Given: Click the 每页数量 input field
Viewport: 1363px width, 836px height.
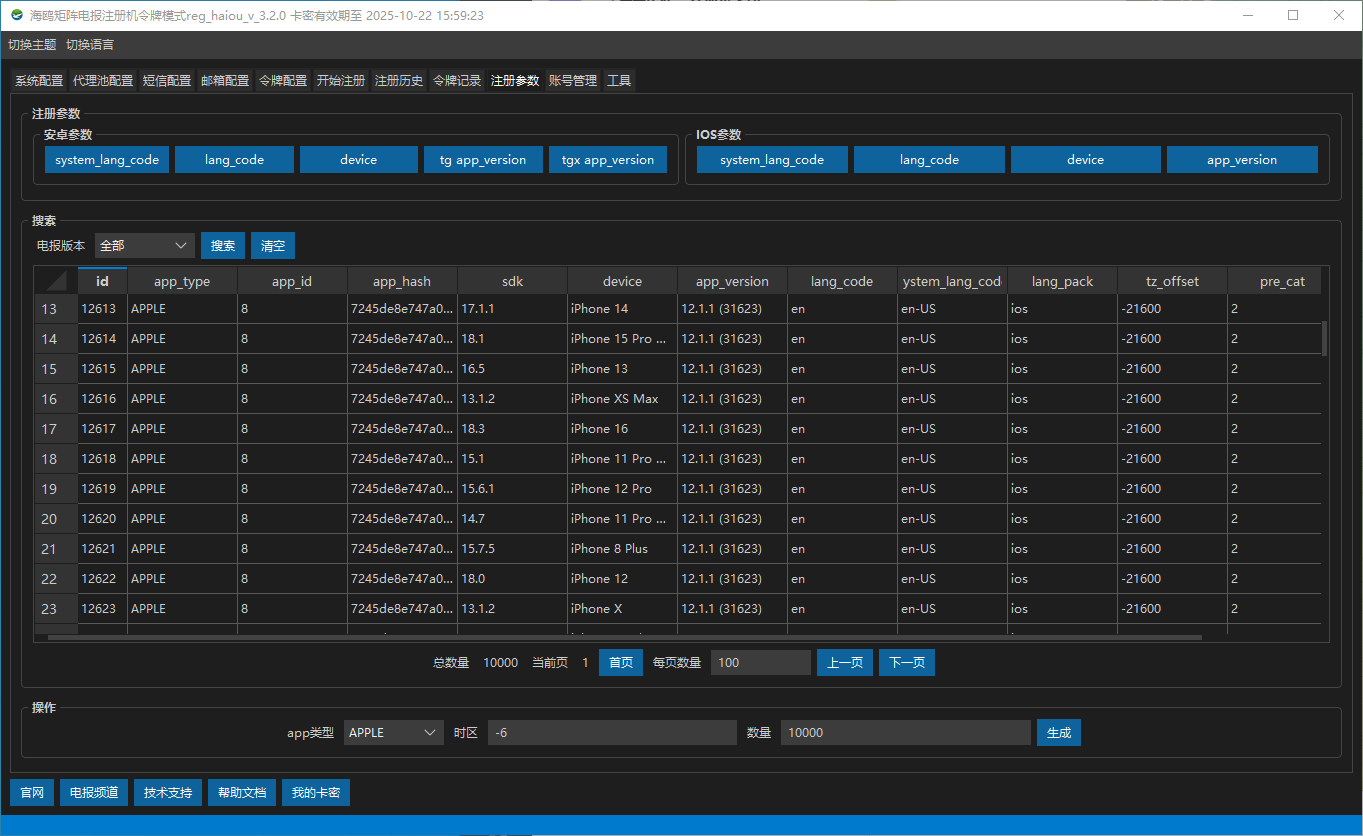Looking at the screenshot, I should tap(760, 662).
